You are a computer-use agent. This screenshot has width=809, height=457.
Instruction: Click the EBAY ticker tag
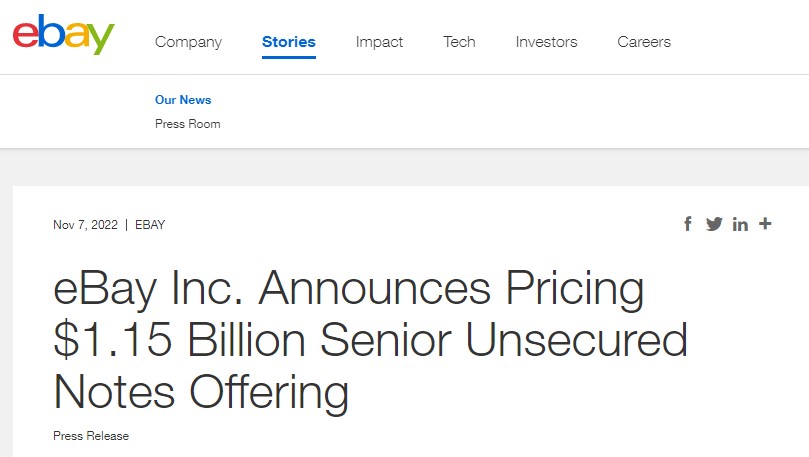point(150,225)
